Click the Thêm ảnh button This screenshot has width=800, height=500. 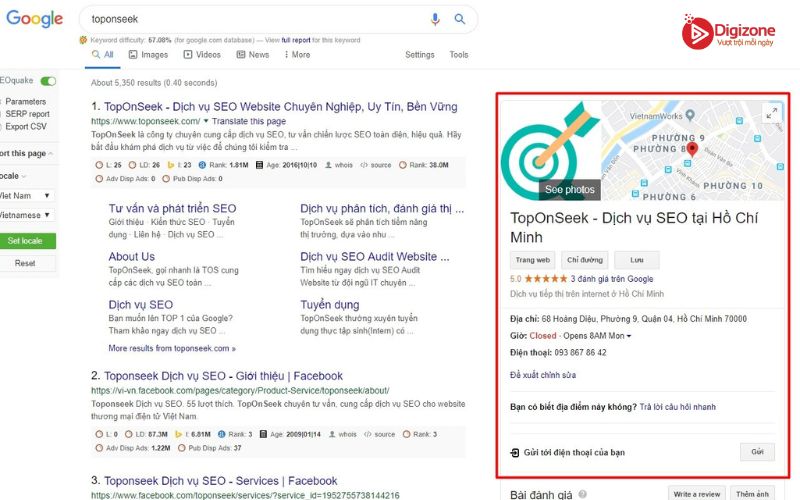[753, 494]
